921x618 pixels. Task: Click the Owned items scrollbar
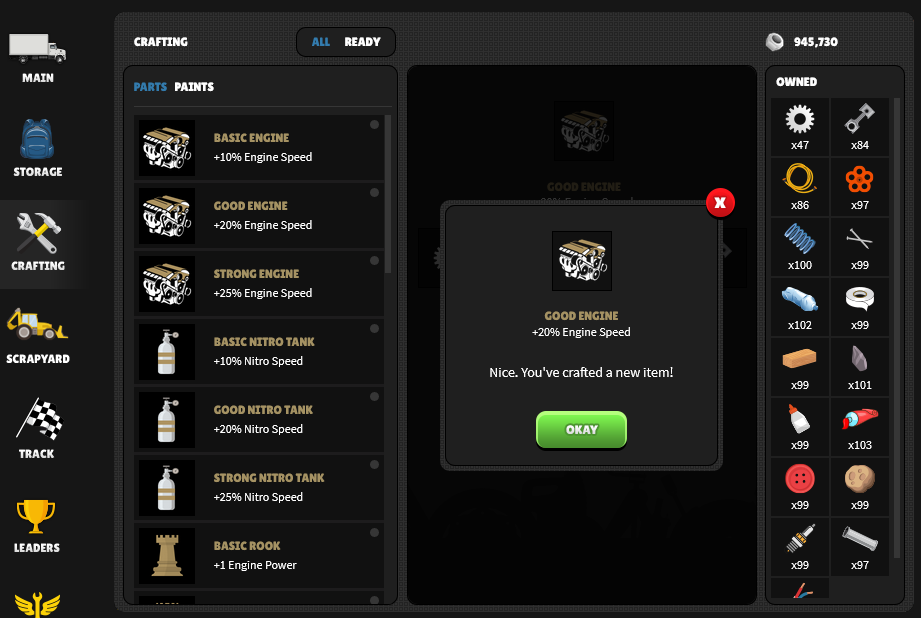coord(897,327)
